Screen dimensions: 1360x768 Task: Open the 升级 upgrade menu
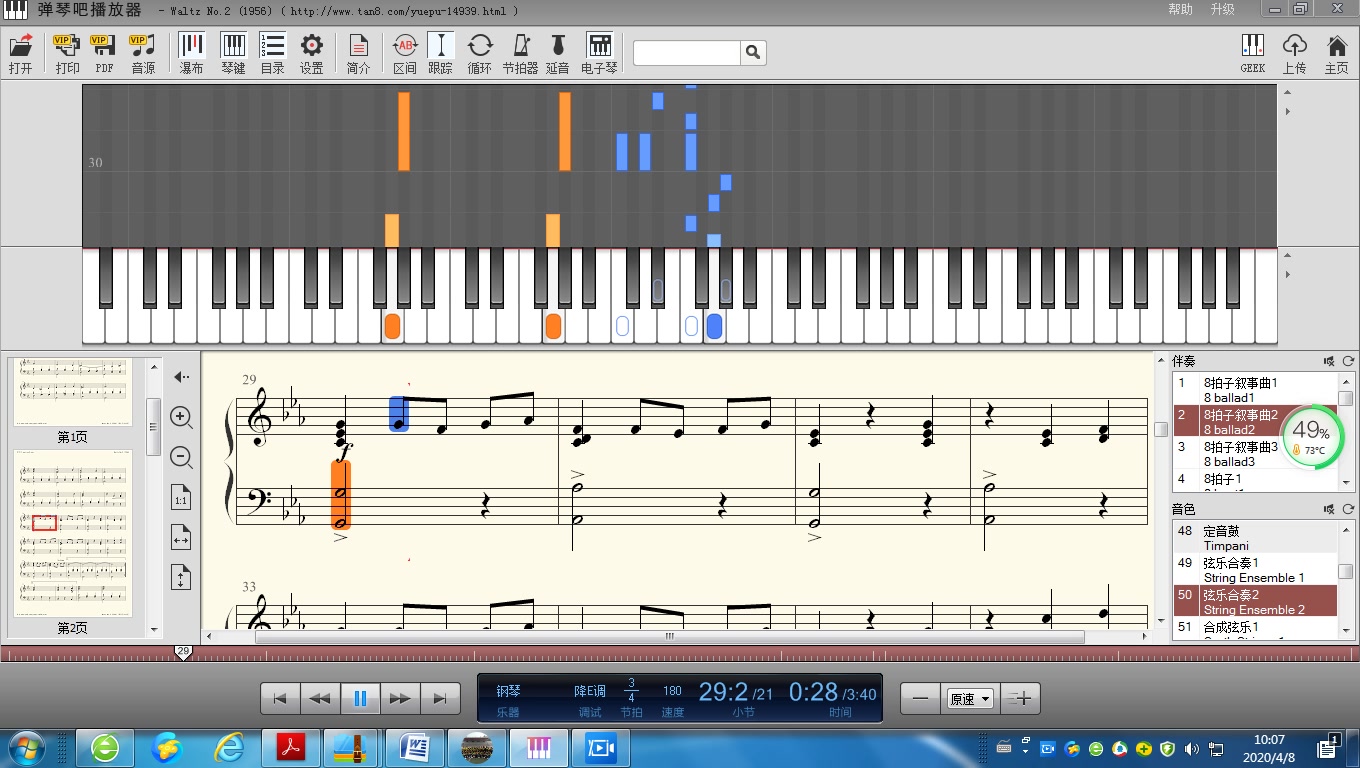tap(1222, 9)
